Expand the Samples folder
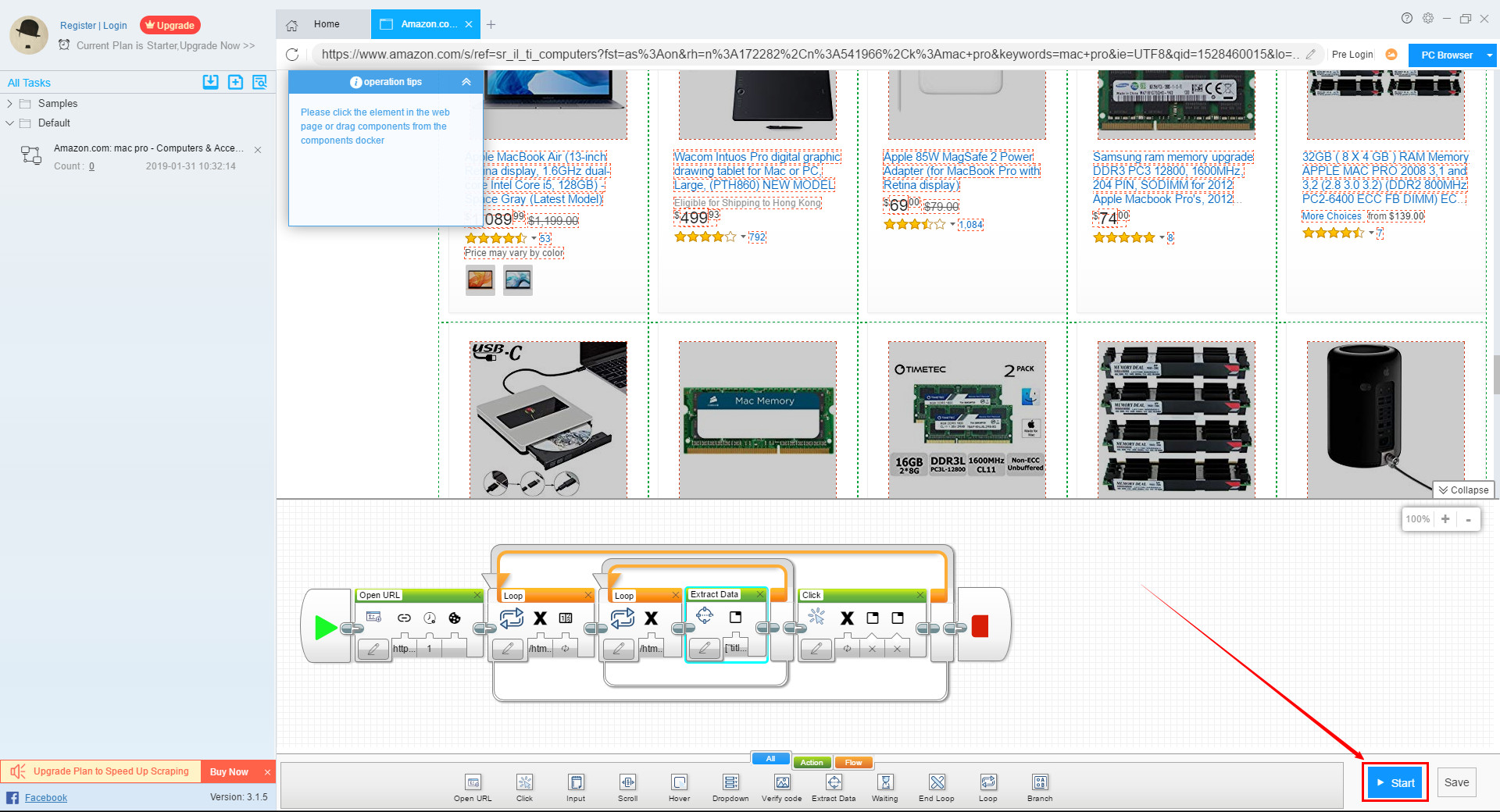 point(9,103)
